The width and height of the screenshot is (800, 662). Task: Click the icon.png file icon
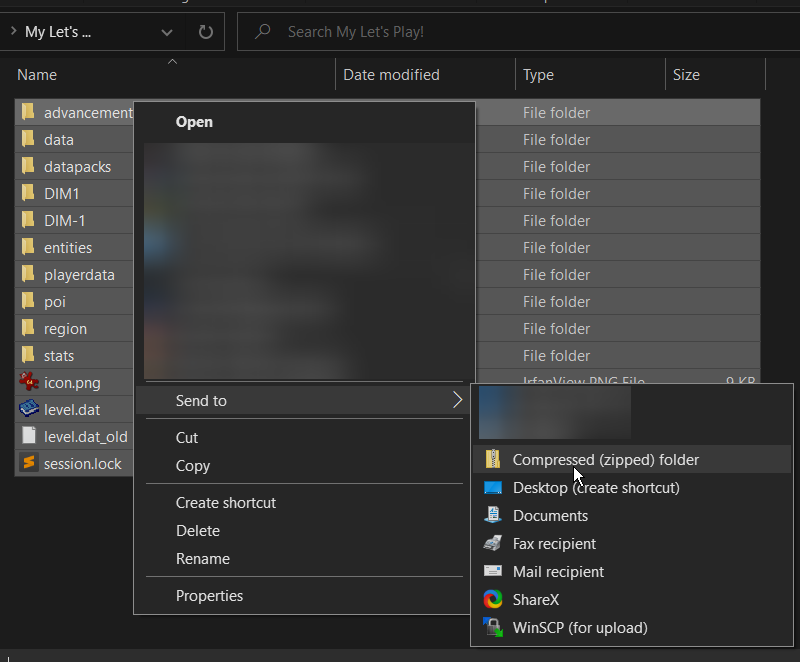(28, 382)
